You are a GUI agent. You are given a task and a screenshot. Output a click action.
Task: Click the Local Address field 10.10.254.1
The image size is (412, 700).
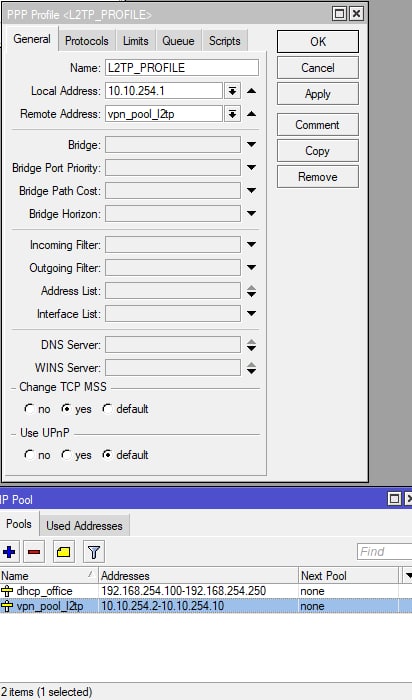(x=164, y=91)
